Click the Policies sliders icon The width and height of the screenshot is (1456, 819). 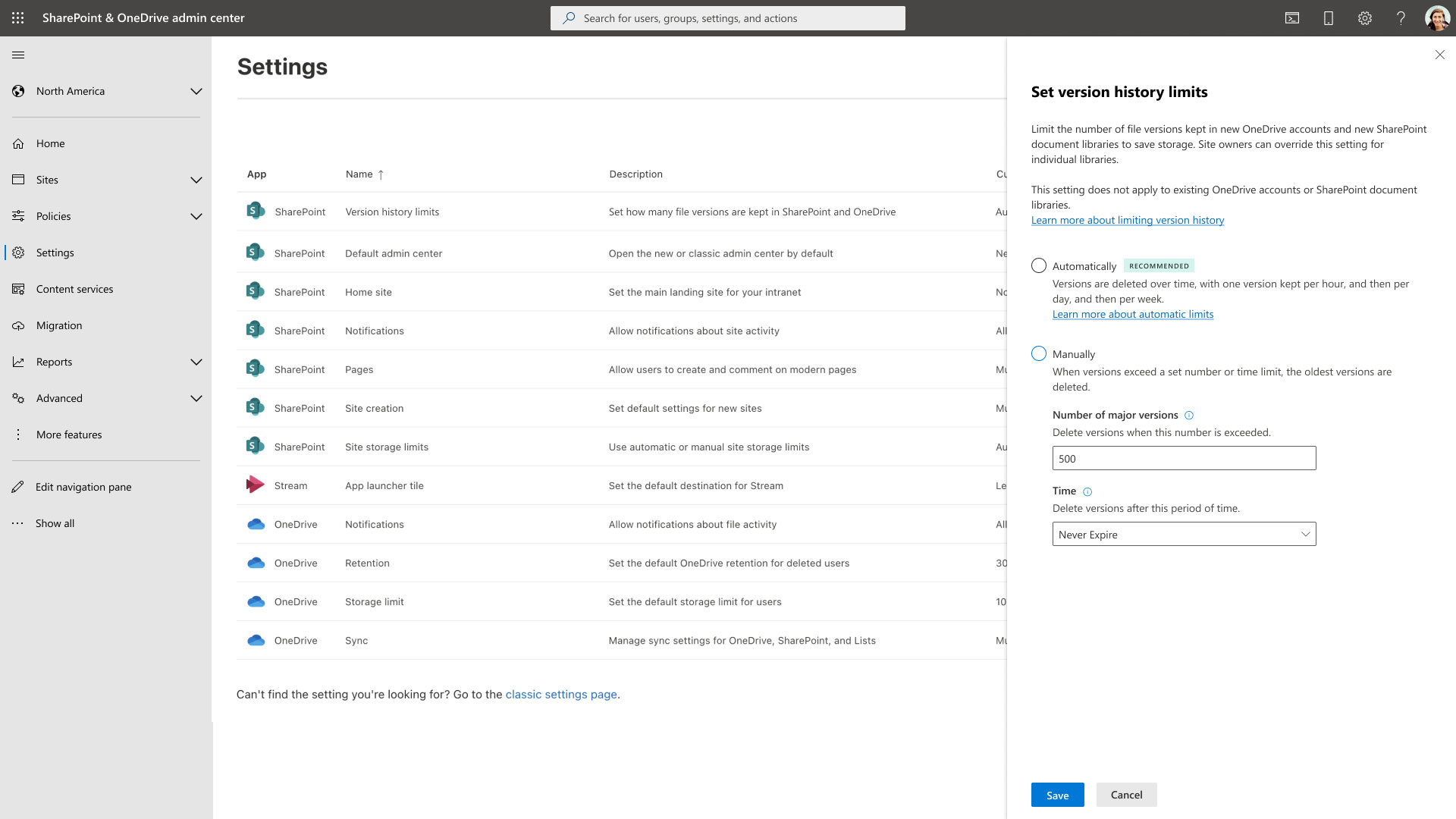click(18, 216)
